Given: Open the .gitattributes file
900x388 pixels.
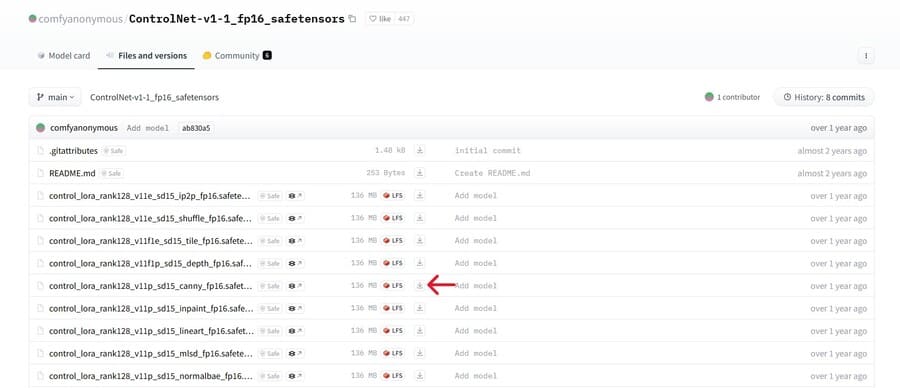Looking at the screenshot, I should 73,150.
